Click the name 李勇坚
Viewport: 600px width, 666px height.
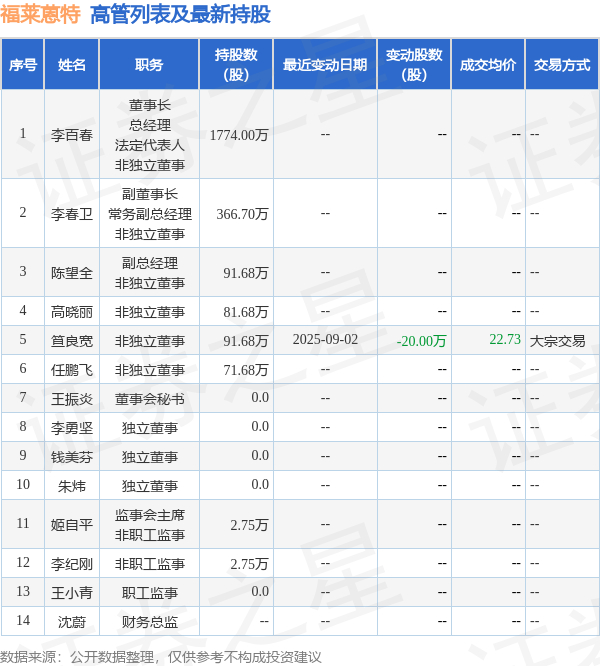click(72, 428)
